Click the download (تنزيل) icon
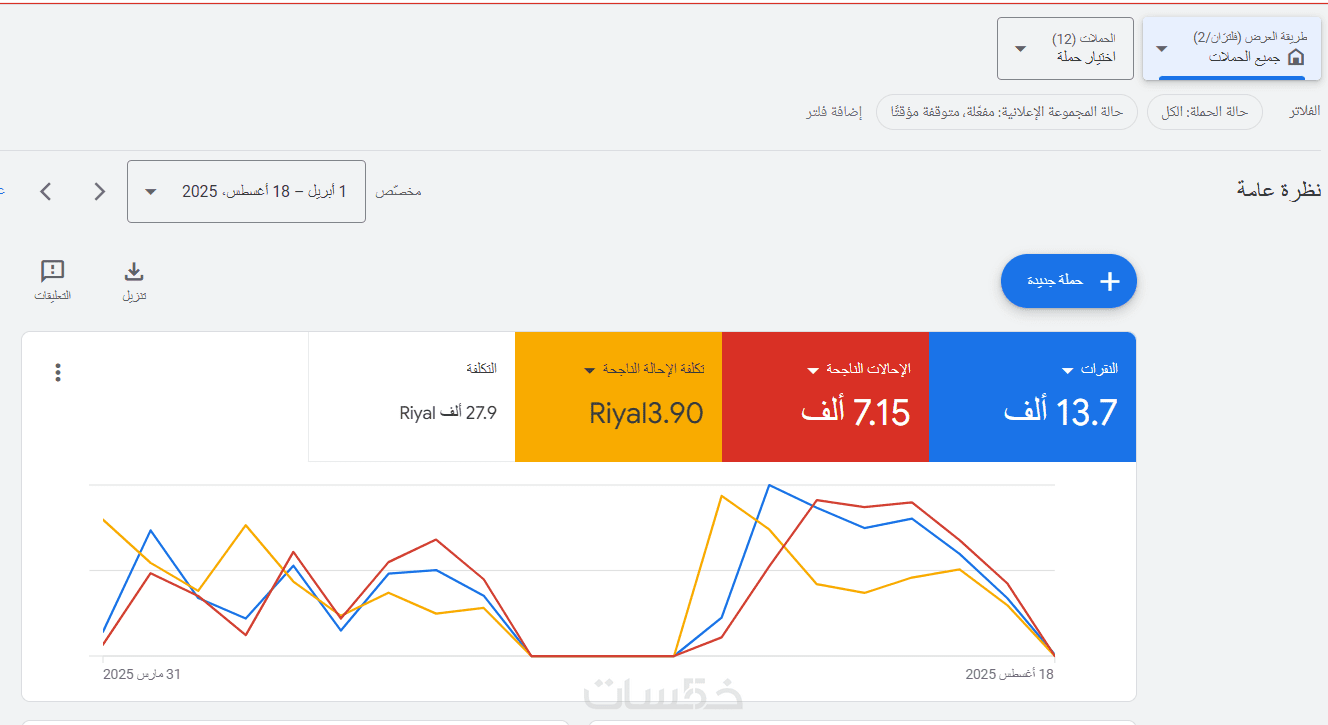This screenshot has height=725, width=1328. click(134, 272)
